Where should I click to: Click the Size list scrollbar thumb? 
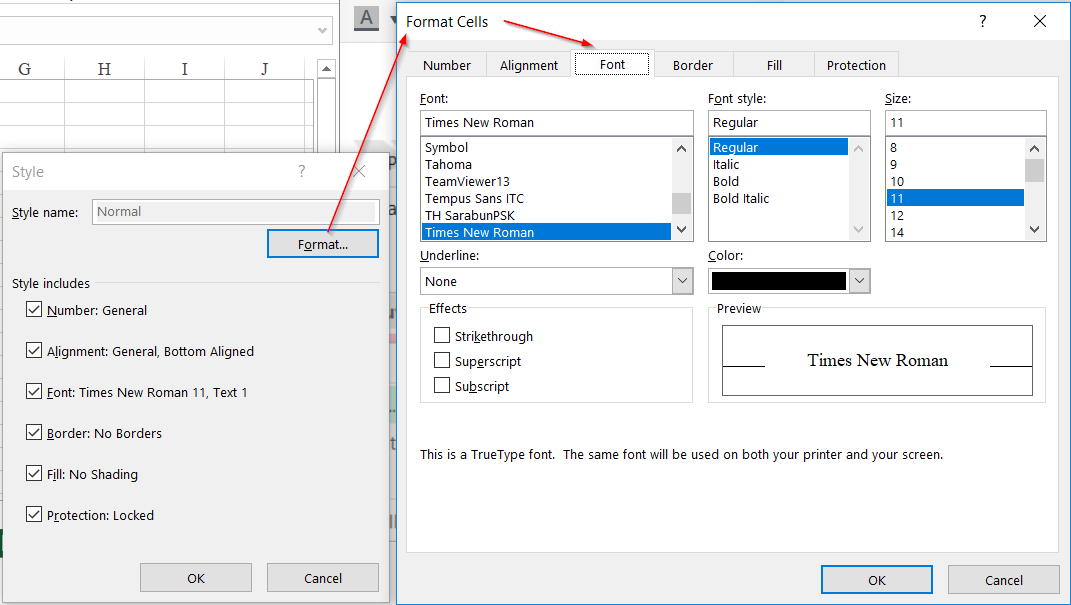[1034, 171]
